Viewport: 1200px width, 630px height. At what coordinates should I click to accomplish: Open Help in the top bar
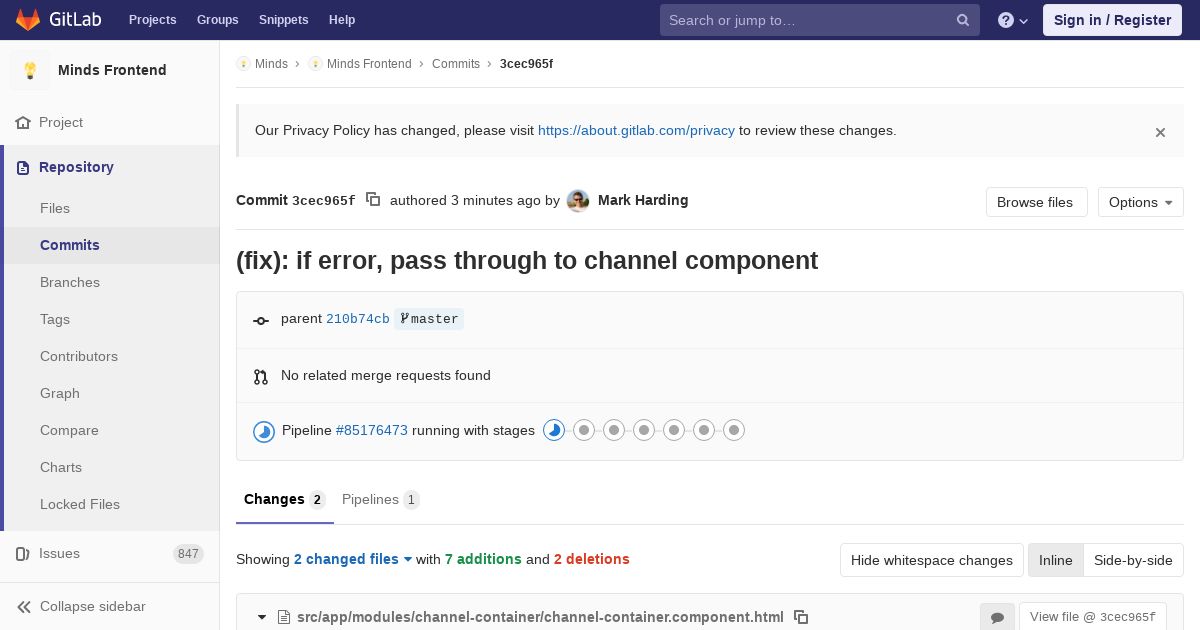click(x=342, y=20)
